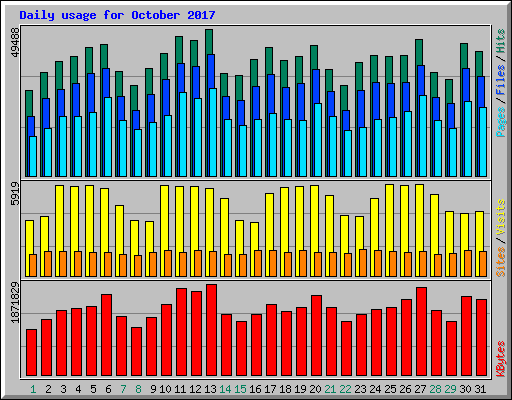Click the day '13' x-axis label
512x400 pixels.
(210, 389)
